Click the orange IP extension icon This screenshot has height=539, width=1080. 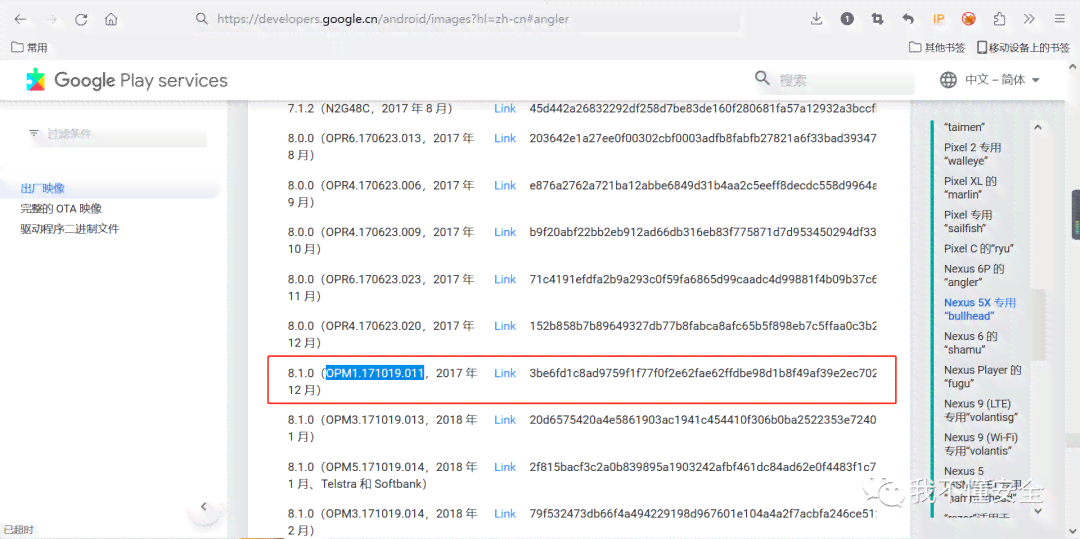point(938,19)
